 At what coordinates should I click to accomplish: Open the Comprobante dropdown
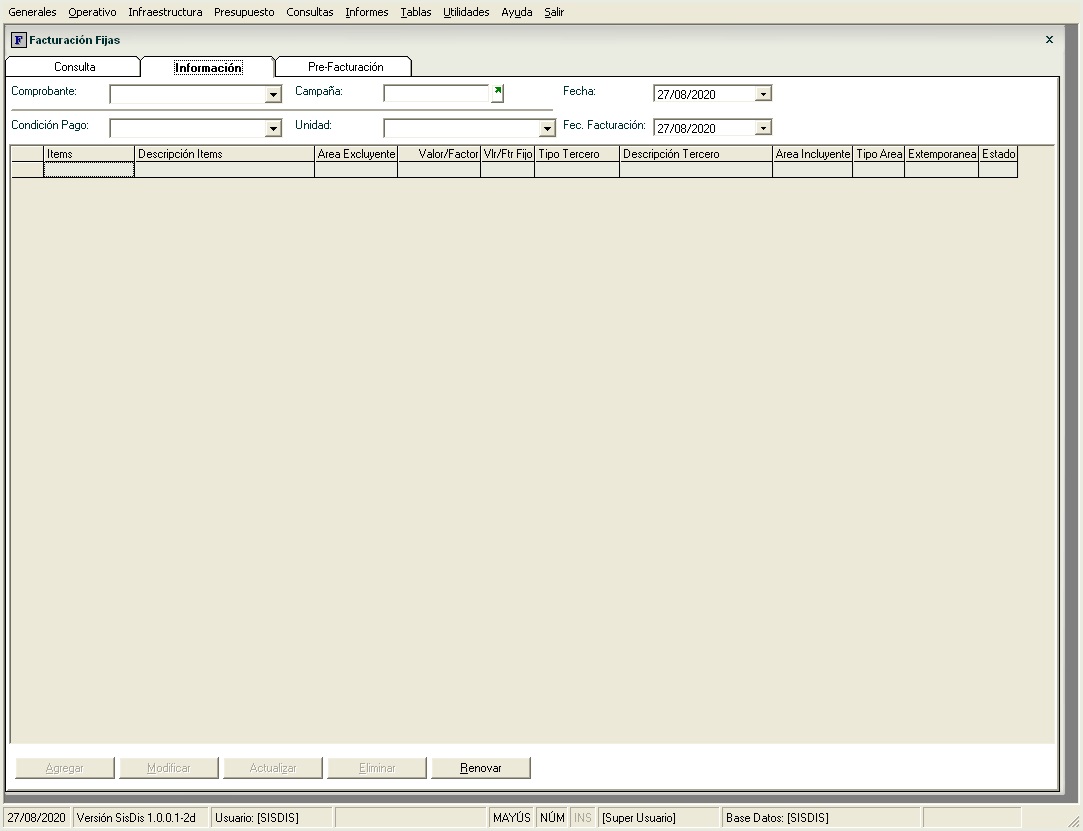[x=273, y=95]
